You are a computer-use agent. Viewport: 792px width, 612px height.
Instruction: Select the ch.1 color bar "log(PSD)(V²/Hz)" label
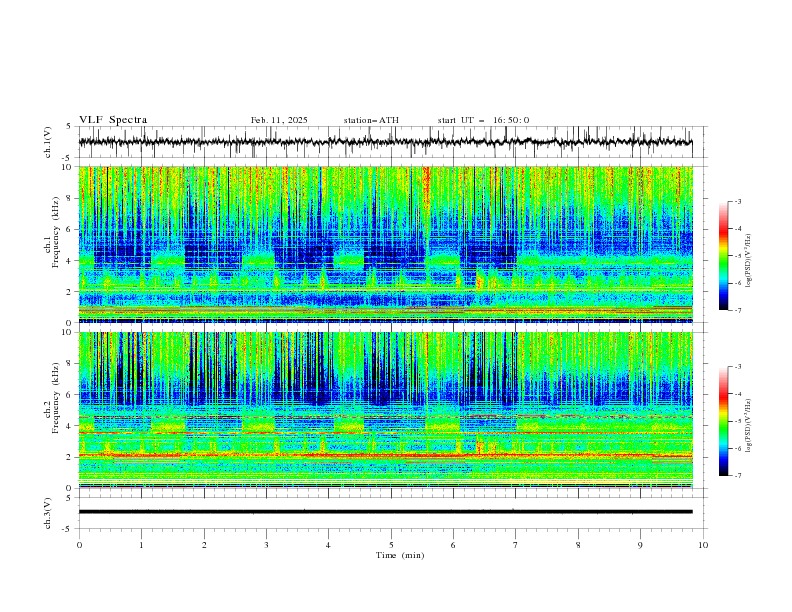[748, 261]
